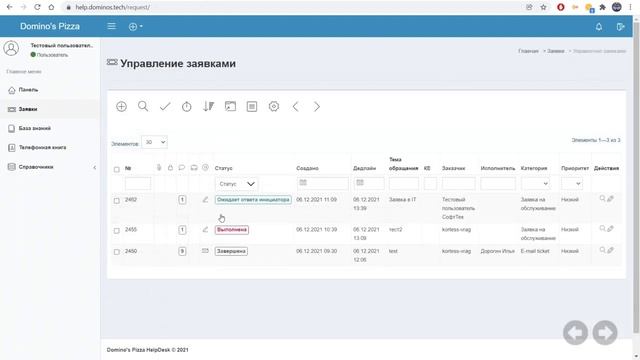Open the items-per-page dropdown showing 30
Viewport: 640px width, 360px height.
click(154, 142)
